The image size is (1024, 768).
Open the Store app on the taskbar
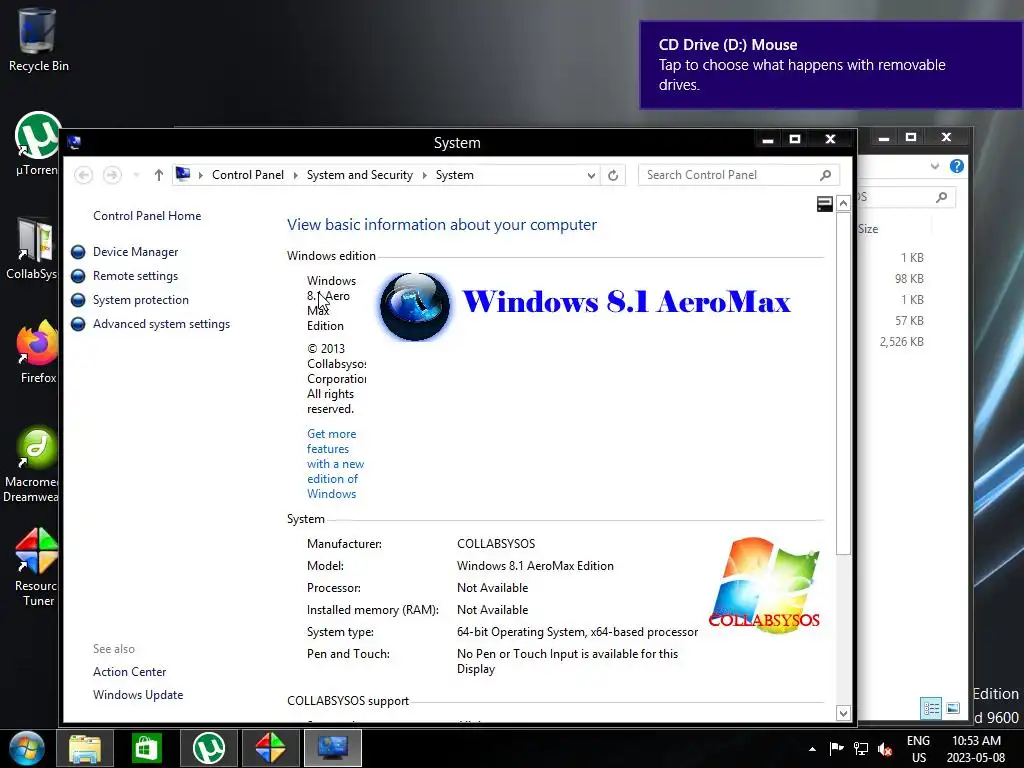pos(146,748)
